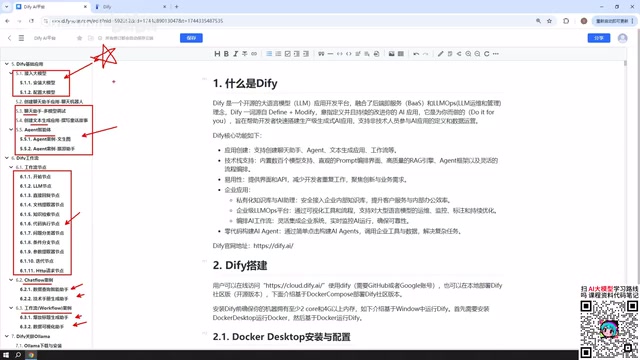Insert an image via toolbar

click(391, 54)
